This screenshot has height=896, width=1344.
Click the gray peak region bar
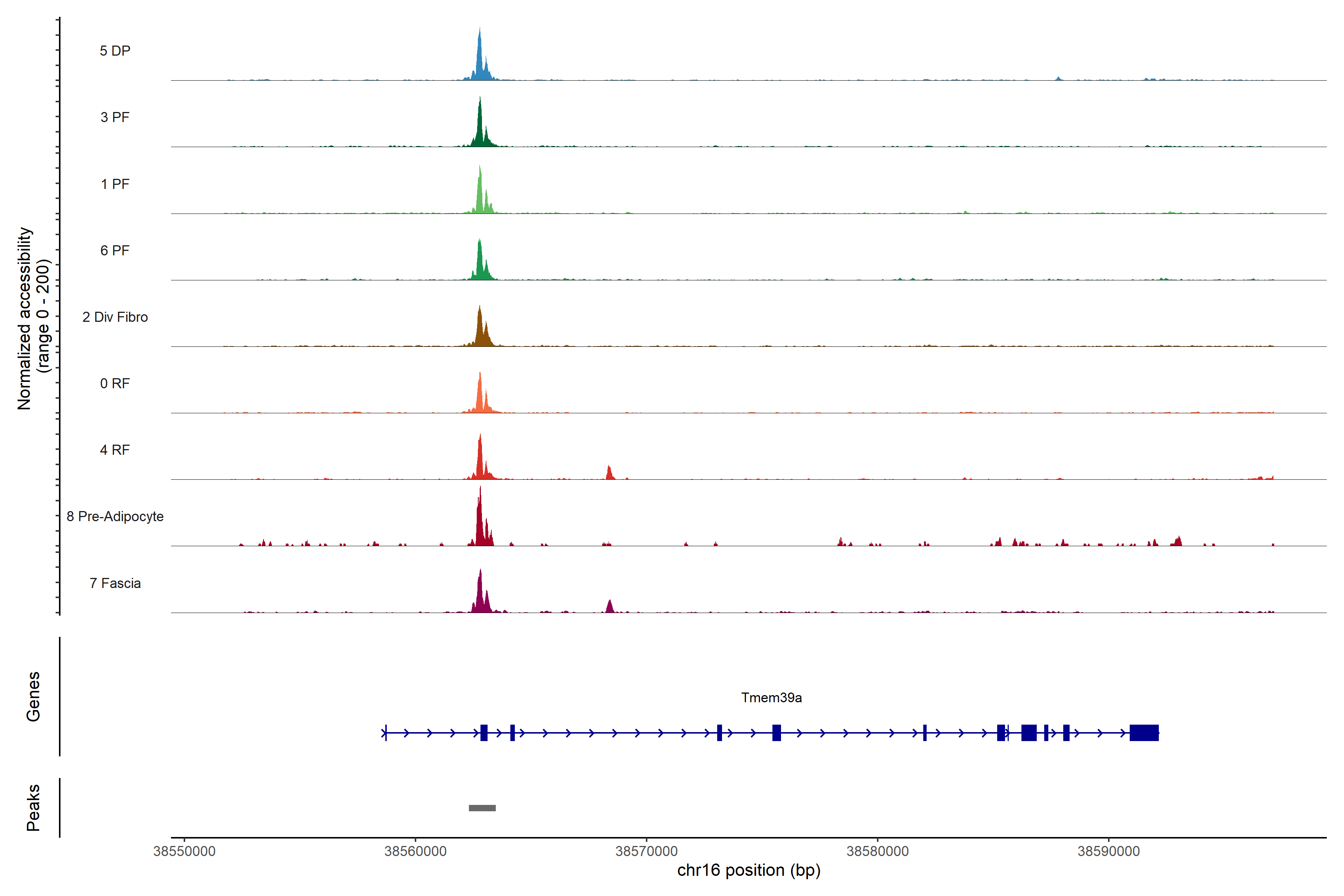[482, 808]
